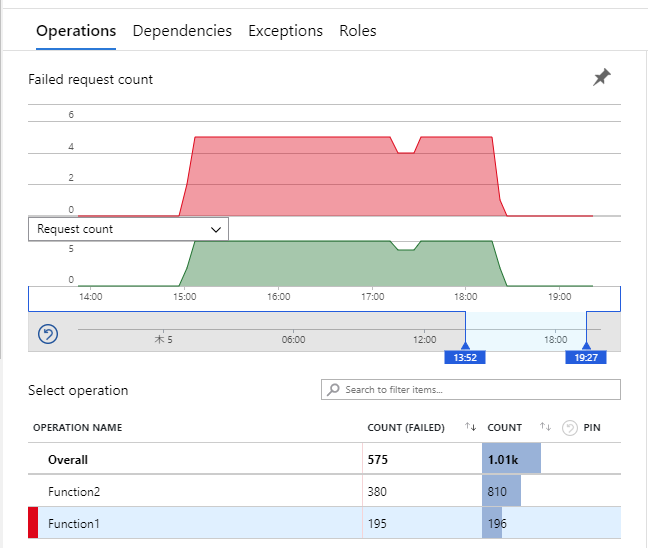Select the 13:52 range start handle
The height and width of the screenshot is (548, 648).
465,357
